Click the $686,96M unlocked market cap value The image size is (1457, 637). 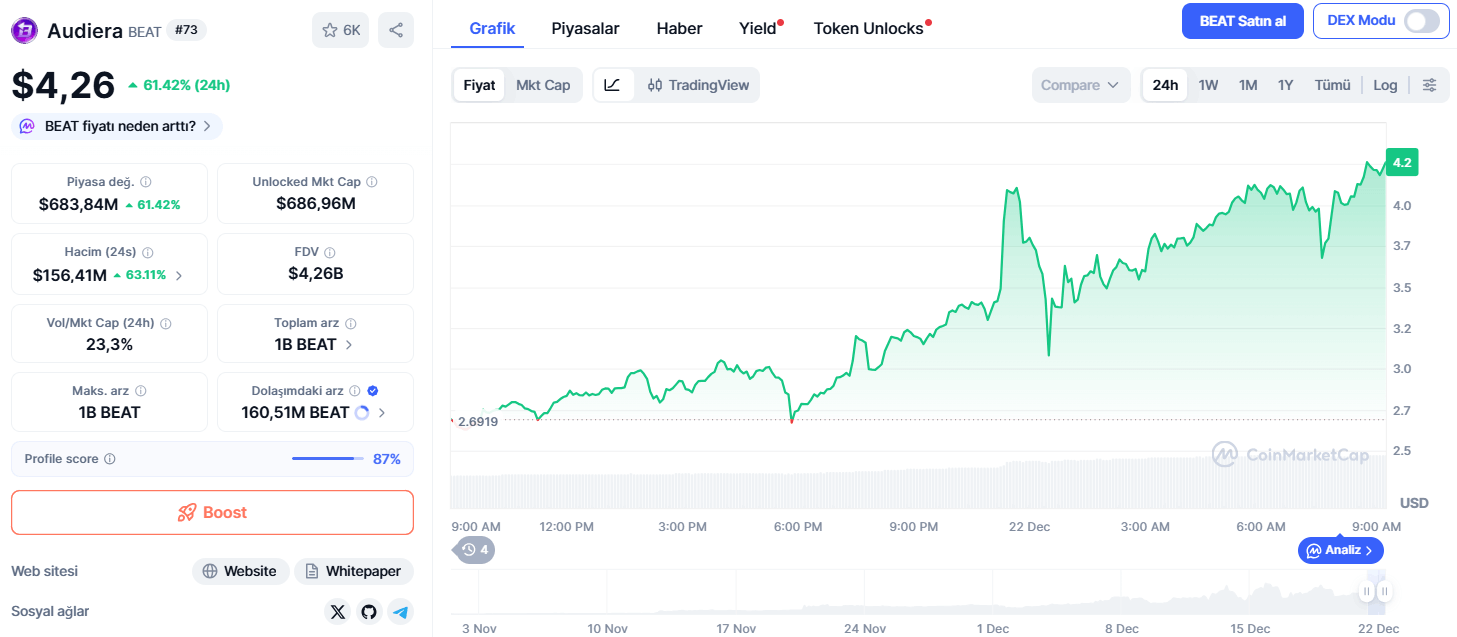point(315,204)
